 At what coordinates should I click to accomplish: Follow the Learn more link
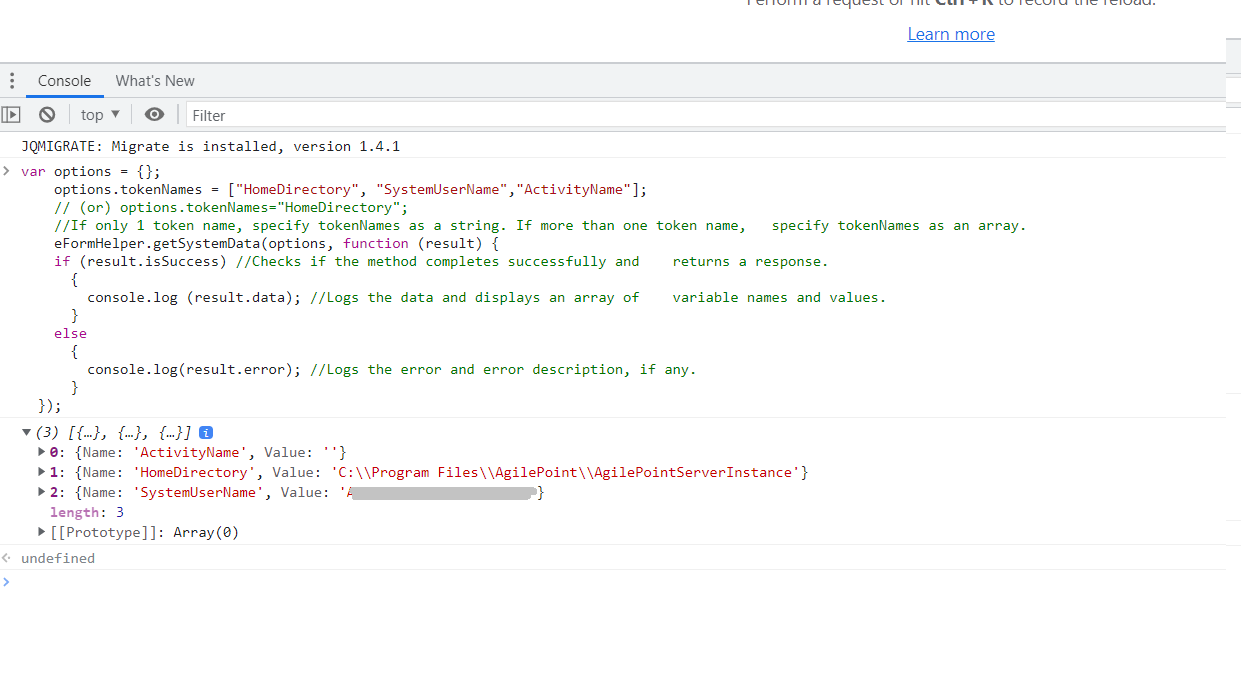[x=950, y=34]
